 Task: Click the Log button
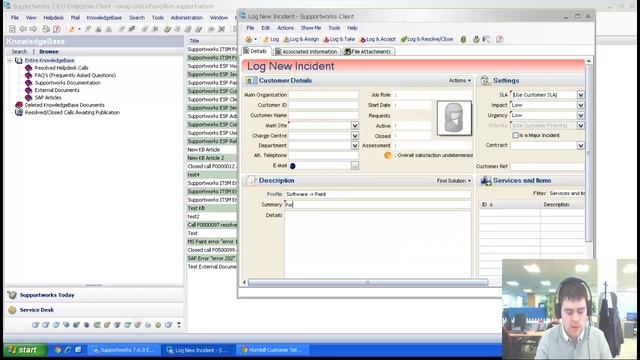coord(271,39)
